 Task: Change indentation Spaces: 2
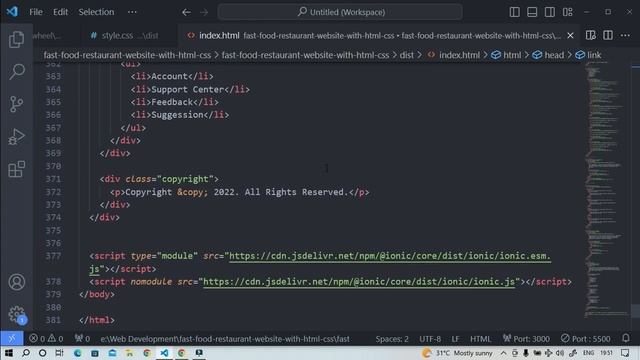[x=392, y=339]
